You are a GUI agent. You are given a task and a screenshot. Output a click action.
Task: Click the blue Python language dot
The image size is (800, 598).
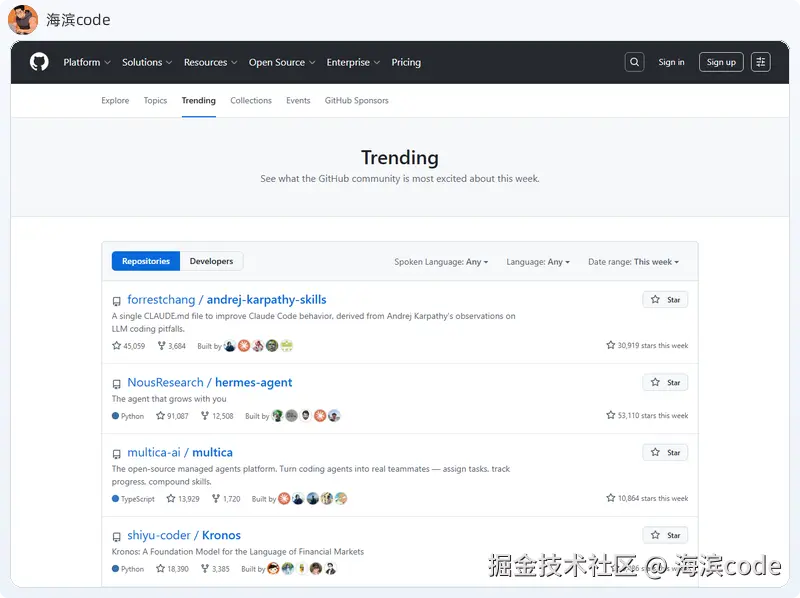tap(117, 416)
